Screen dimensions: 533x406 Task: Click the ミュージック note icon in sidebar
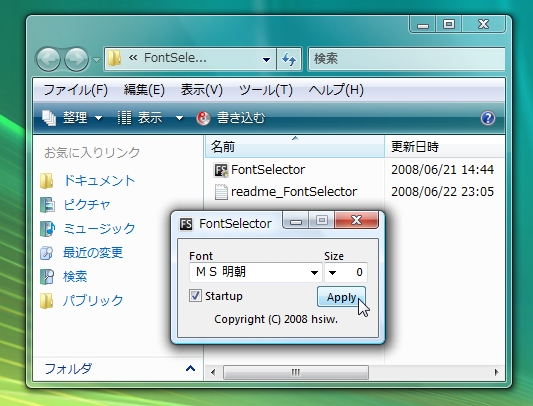(x=47, y=229)
